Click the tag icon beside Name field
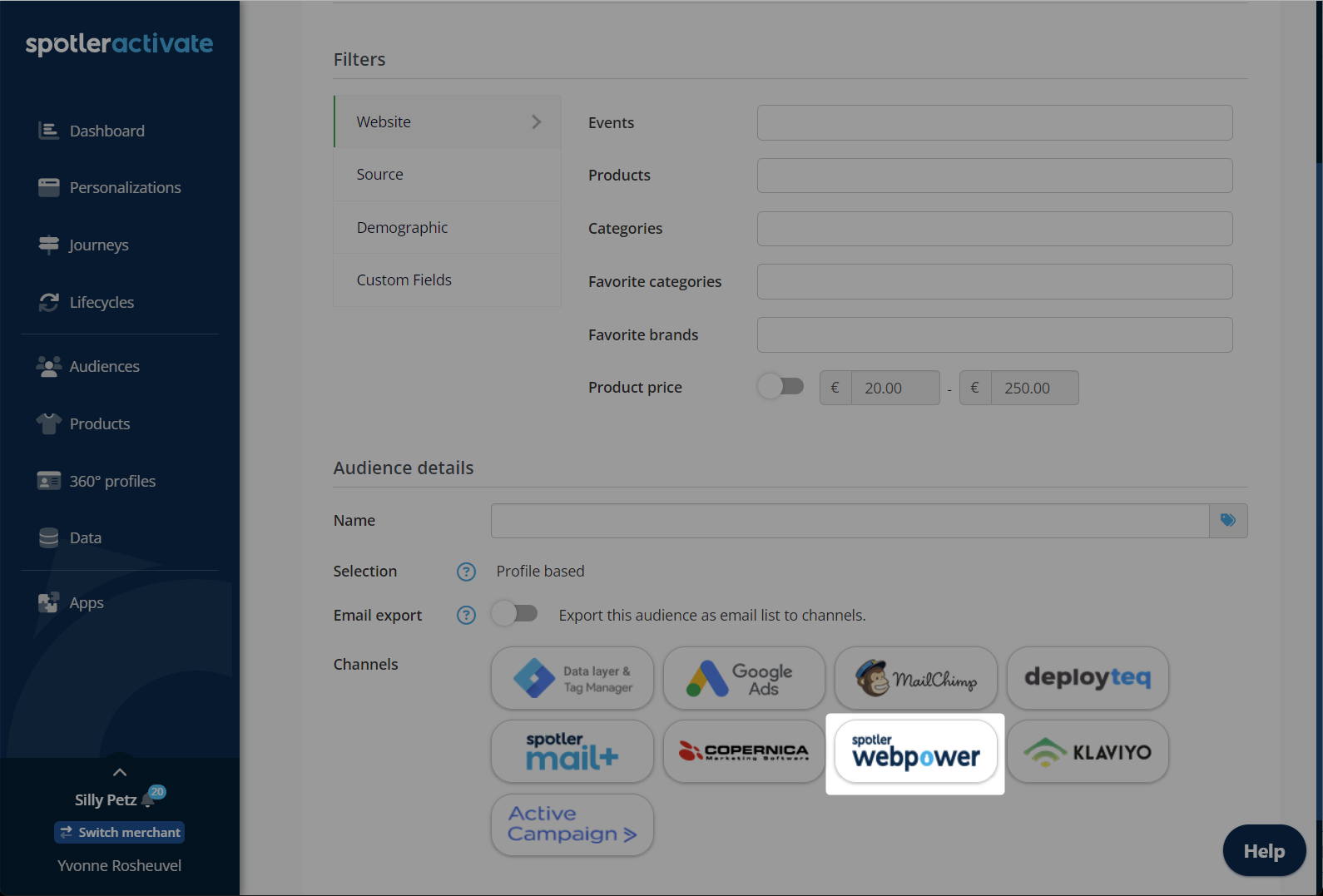This screenshot has width=1323, height=896. coord(1228,521)
